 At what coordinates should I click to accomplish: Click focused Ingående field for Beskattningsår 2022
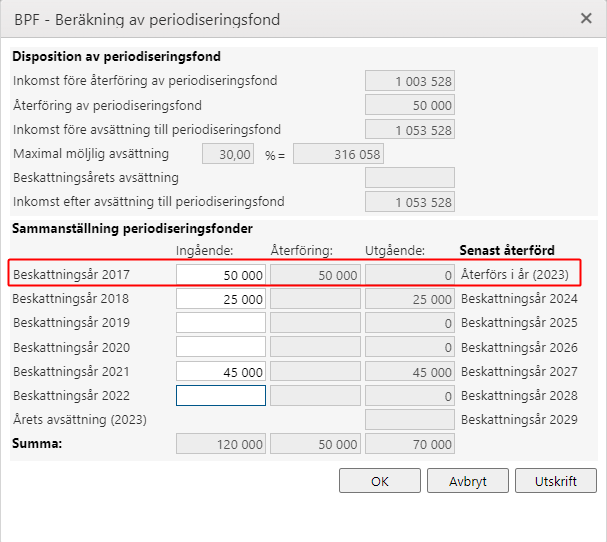tap(221, 396)
